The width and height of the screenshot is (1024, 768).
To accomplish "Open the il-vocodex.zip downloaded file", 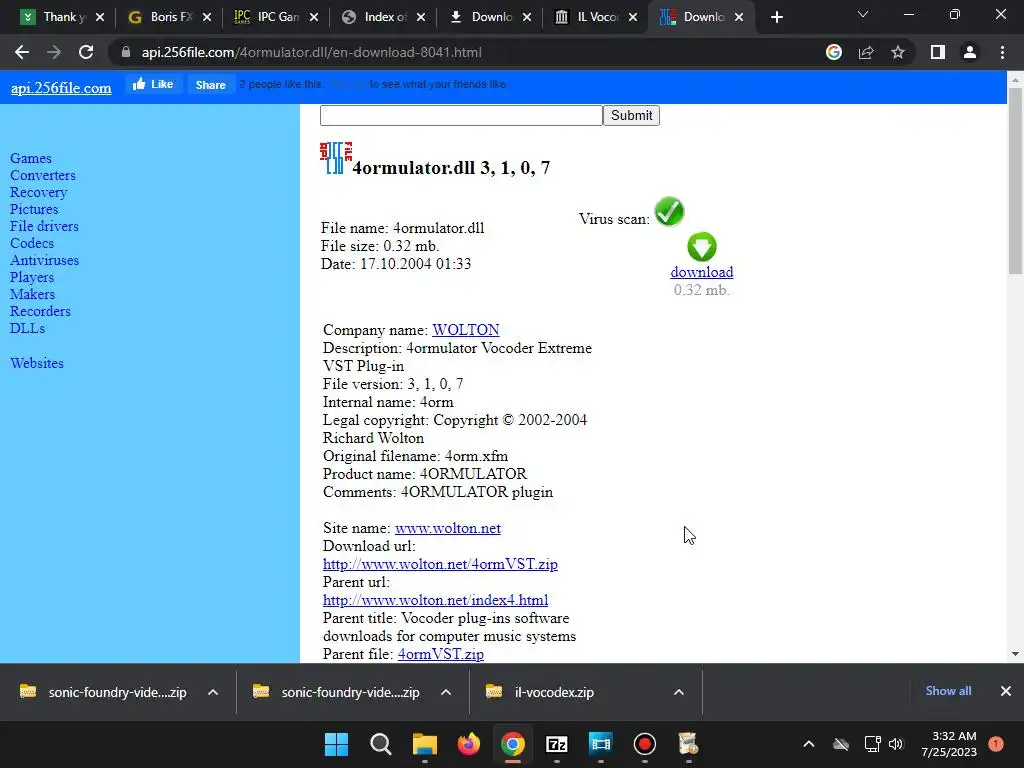I will point(554,692).
